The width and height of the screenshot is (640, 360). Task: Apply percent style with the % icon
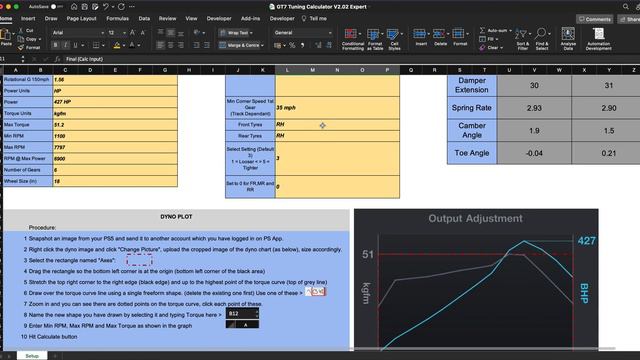point(292,45)
